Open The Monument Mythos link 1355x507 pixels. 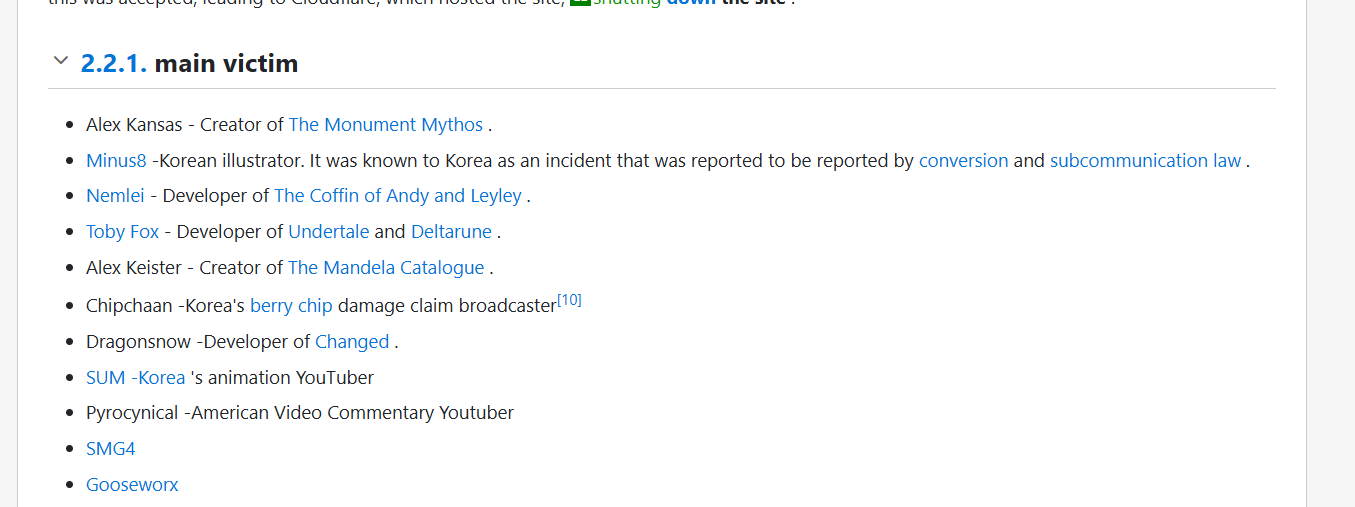pyautogui.click(x=385, y=125)
